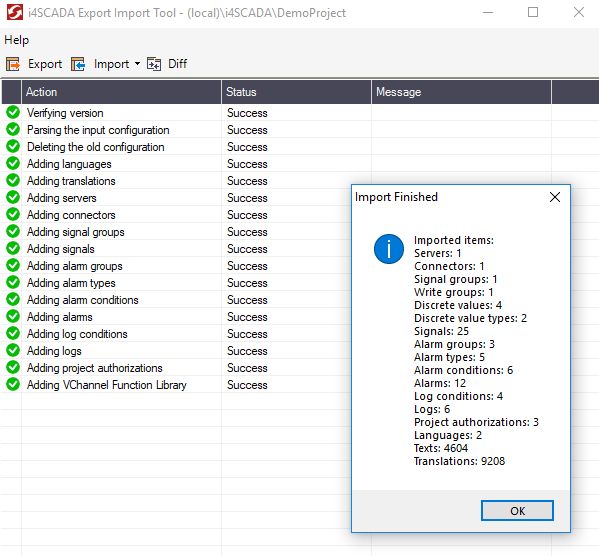Click the Action column header
The image size is (599, 556).
click(121, 92)
